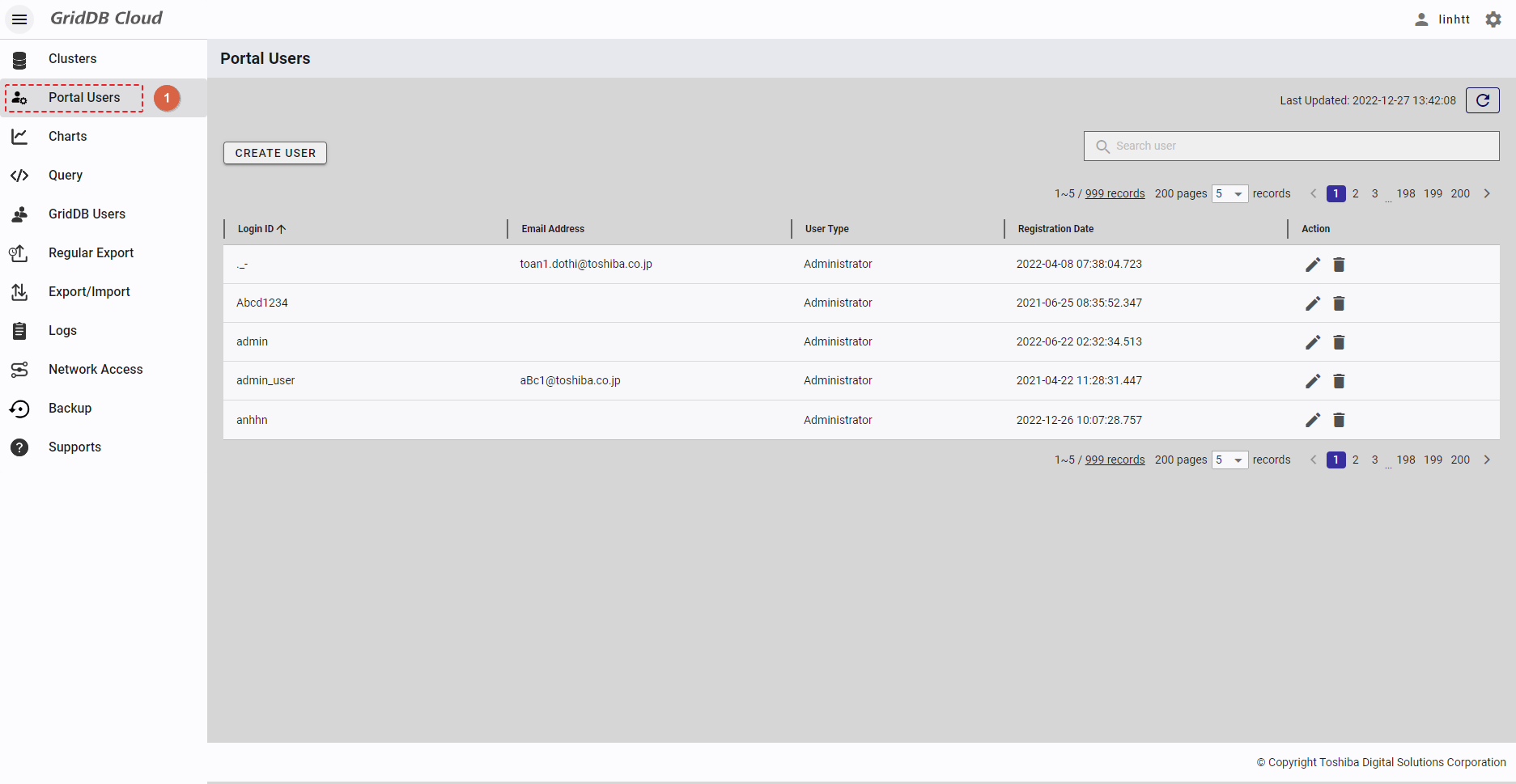Sort by Login ID column header
Viewport: 1516px width, 784px height.
(x=261, y=229)
